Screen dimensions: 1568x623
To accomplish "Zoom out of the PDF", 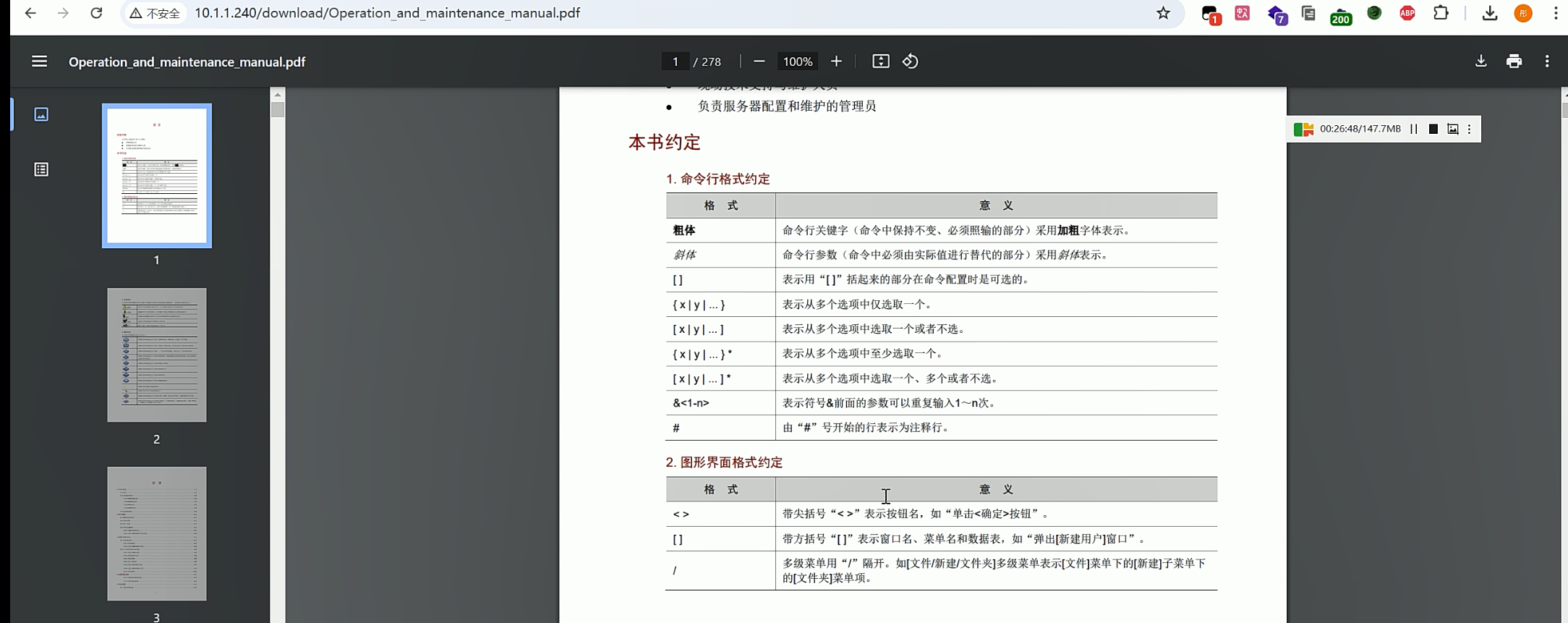I will 759,62.
